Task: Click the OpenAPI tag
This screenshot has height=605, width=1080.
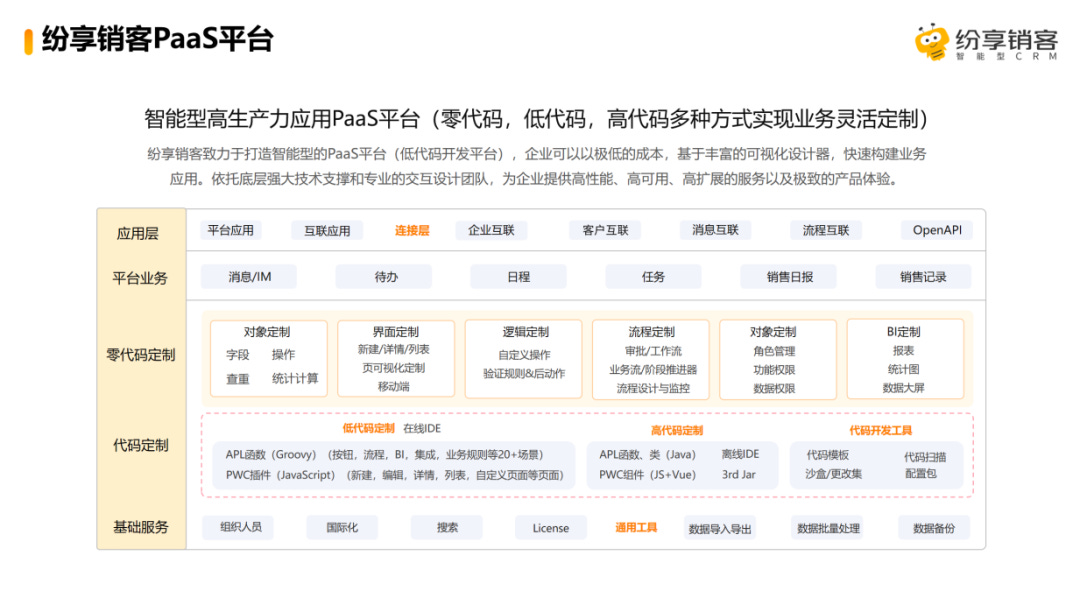Action: 937,230
